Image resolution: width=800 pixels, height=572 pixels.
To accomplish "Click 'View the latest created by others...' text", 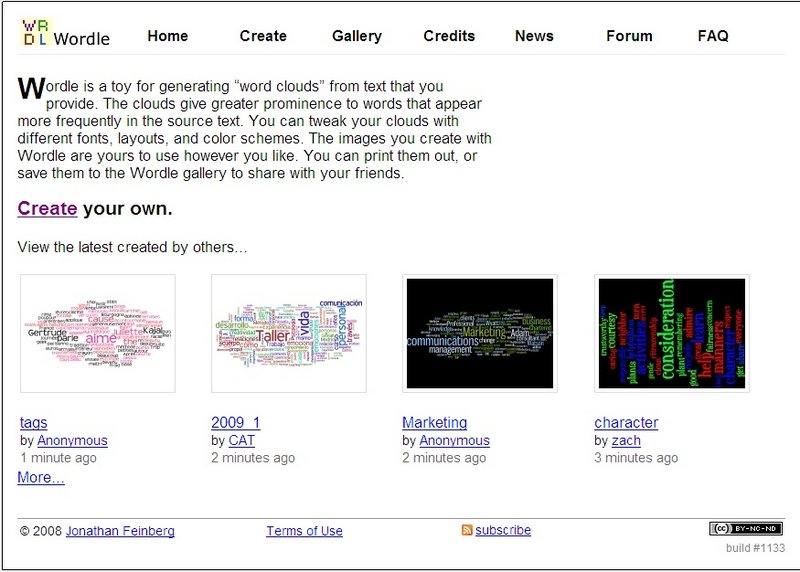I will coord(132,247).
